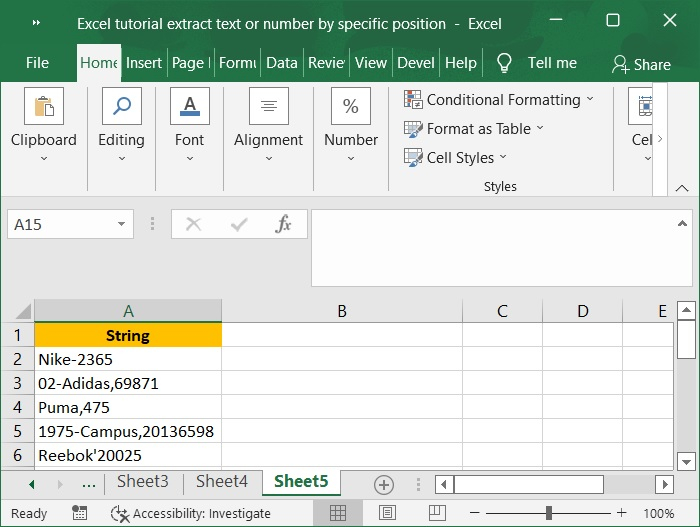Switch to the Sheet4 worksheet tab
The height and width of the screenshot is (527, 700).
pyautogui.click(x=221, y=482)
